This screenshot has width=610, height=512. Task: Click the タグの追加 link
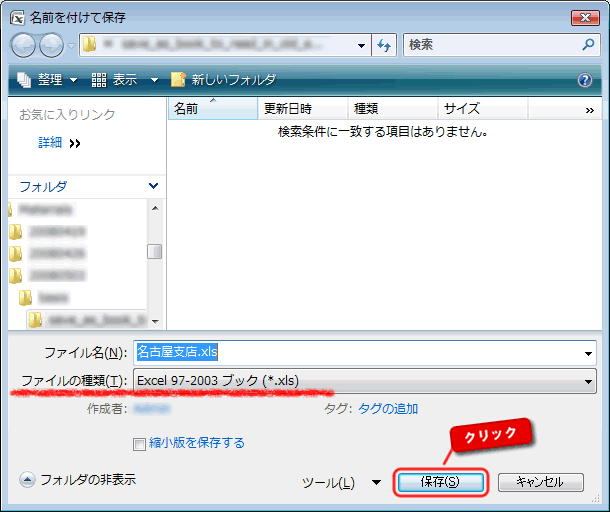tap(388, 409)
